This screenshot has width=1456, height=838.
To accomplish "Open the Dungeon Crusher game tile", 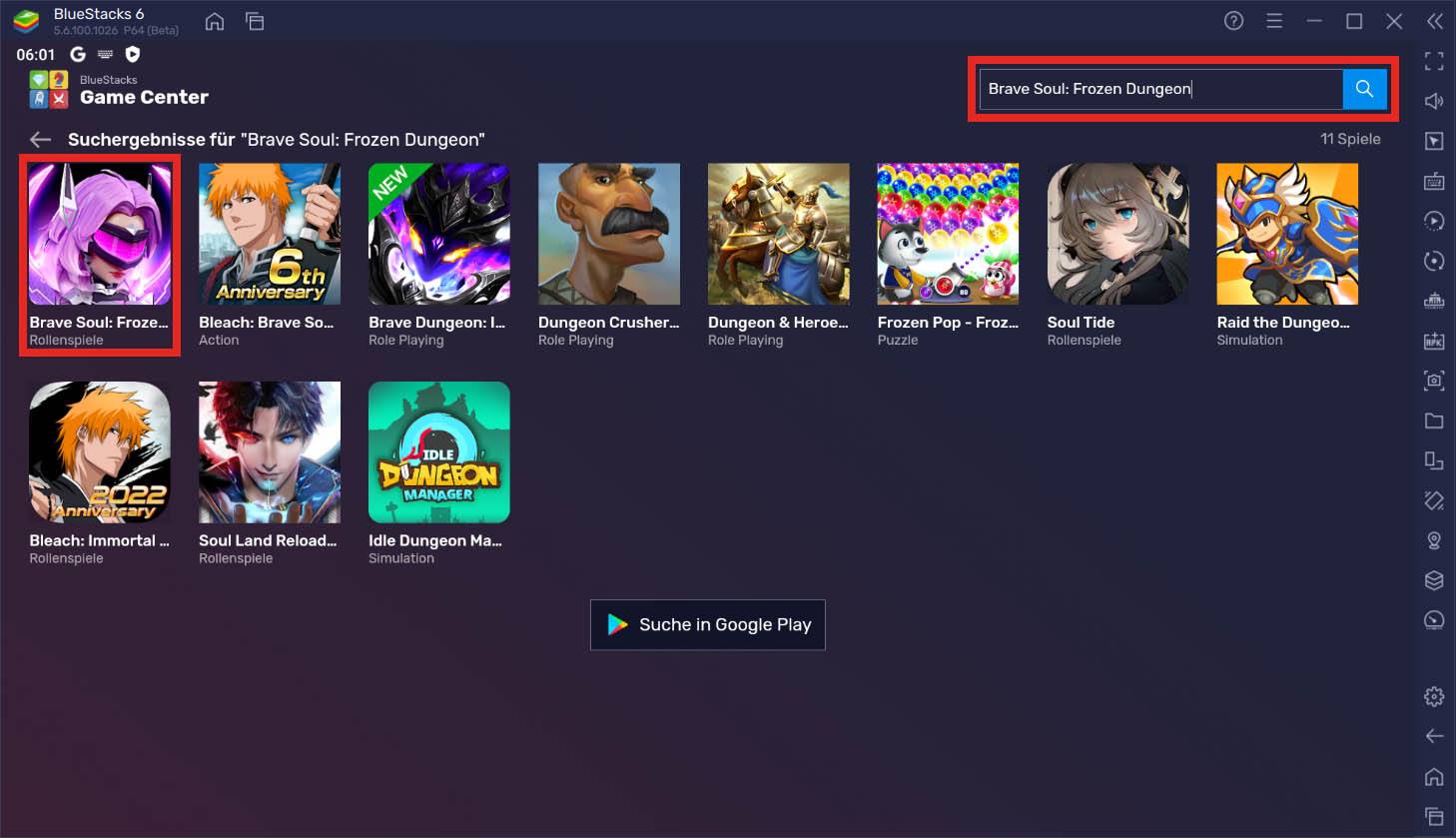I will pos(609,234).
